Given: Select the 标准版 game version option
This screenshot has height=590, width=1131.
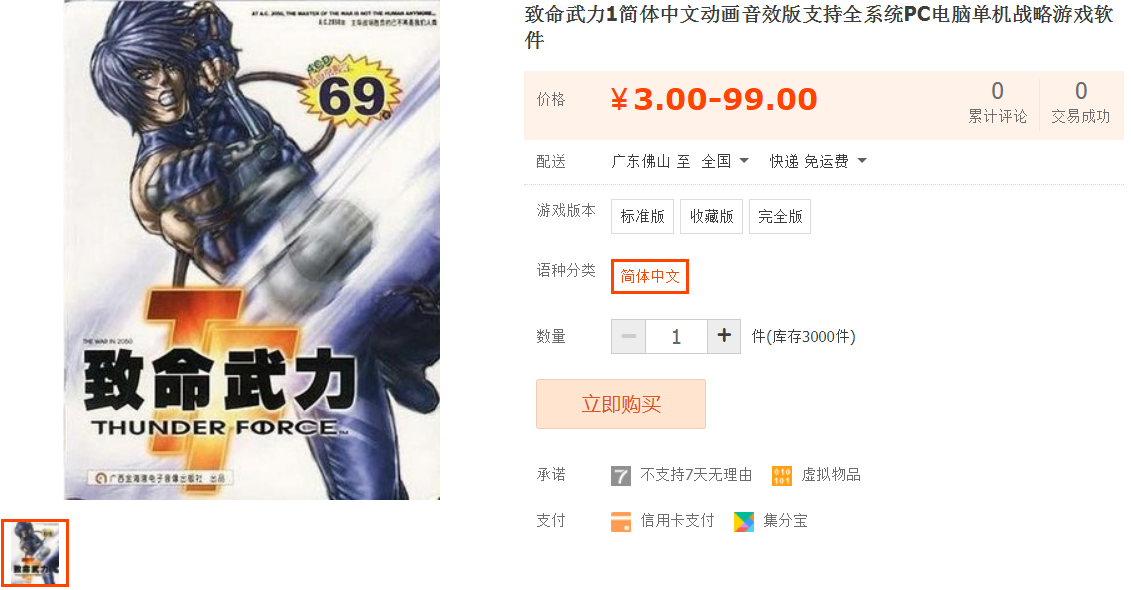Looking at the screenshot, I should (642, 216).
